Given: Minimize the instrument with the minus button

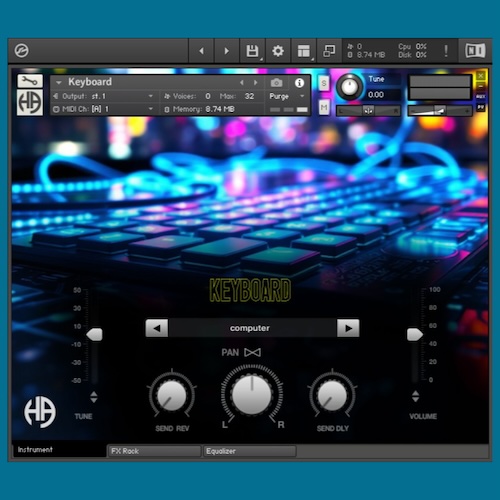Looking at the screenshot, I should click(481, 86).
